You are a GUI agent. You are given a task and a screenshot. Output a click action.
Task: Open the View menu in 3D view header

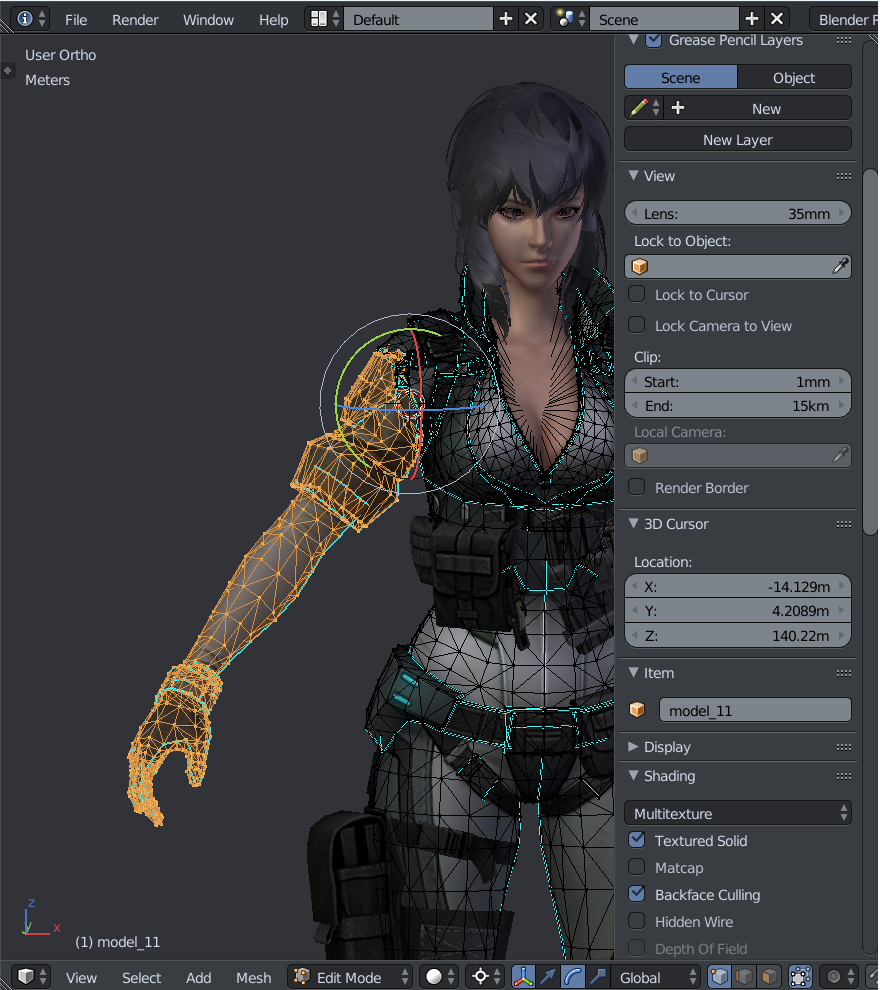(x=81, y=977)
